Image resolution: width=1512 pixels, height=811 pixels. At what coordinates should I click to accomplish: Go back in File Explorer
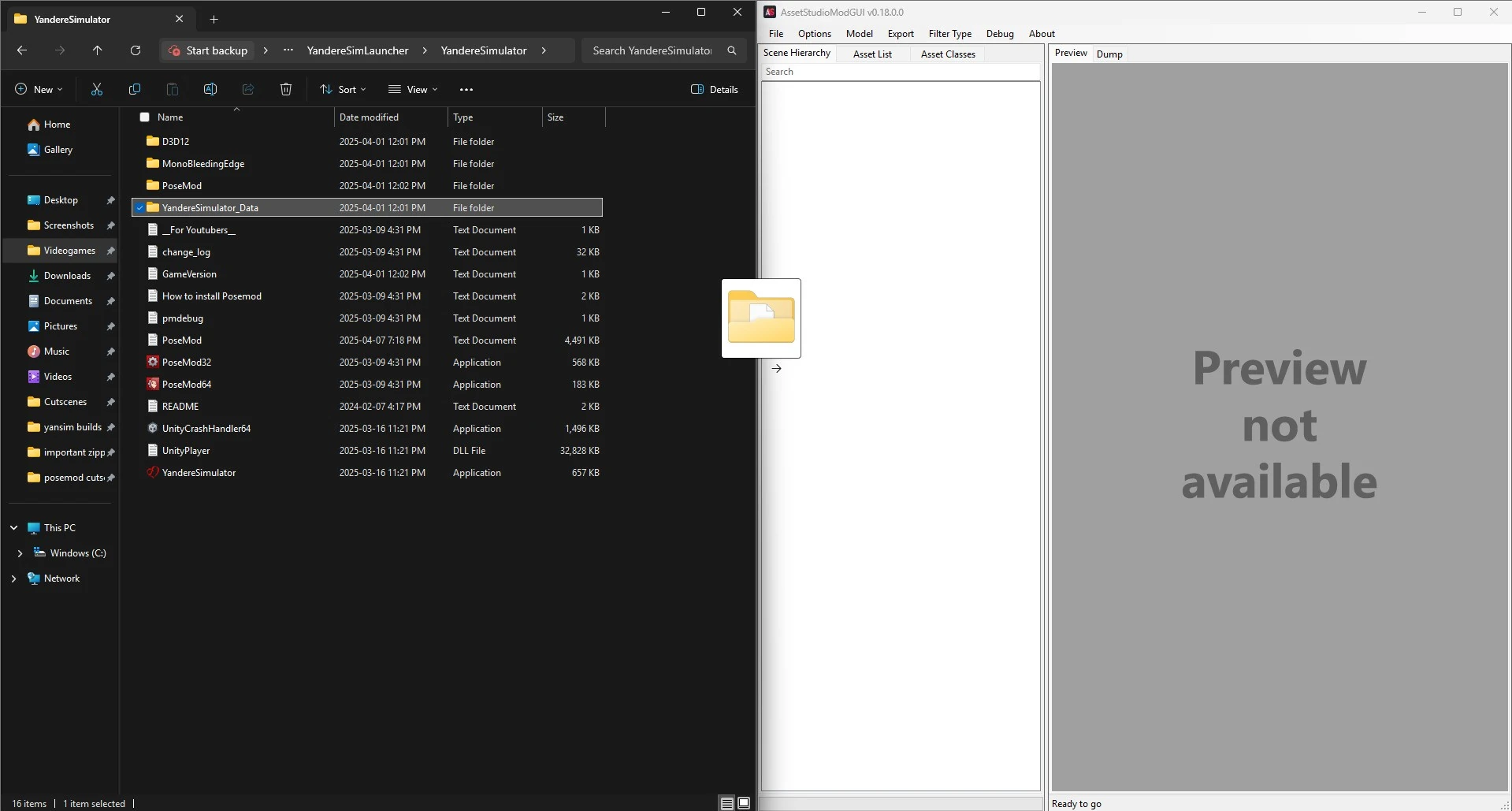pos(22,50)
